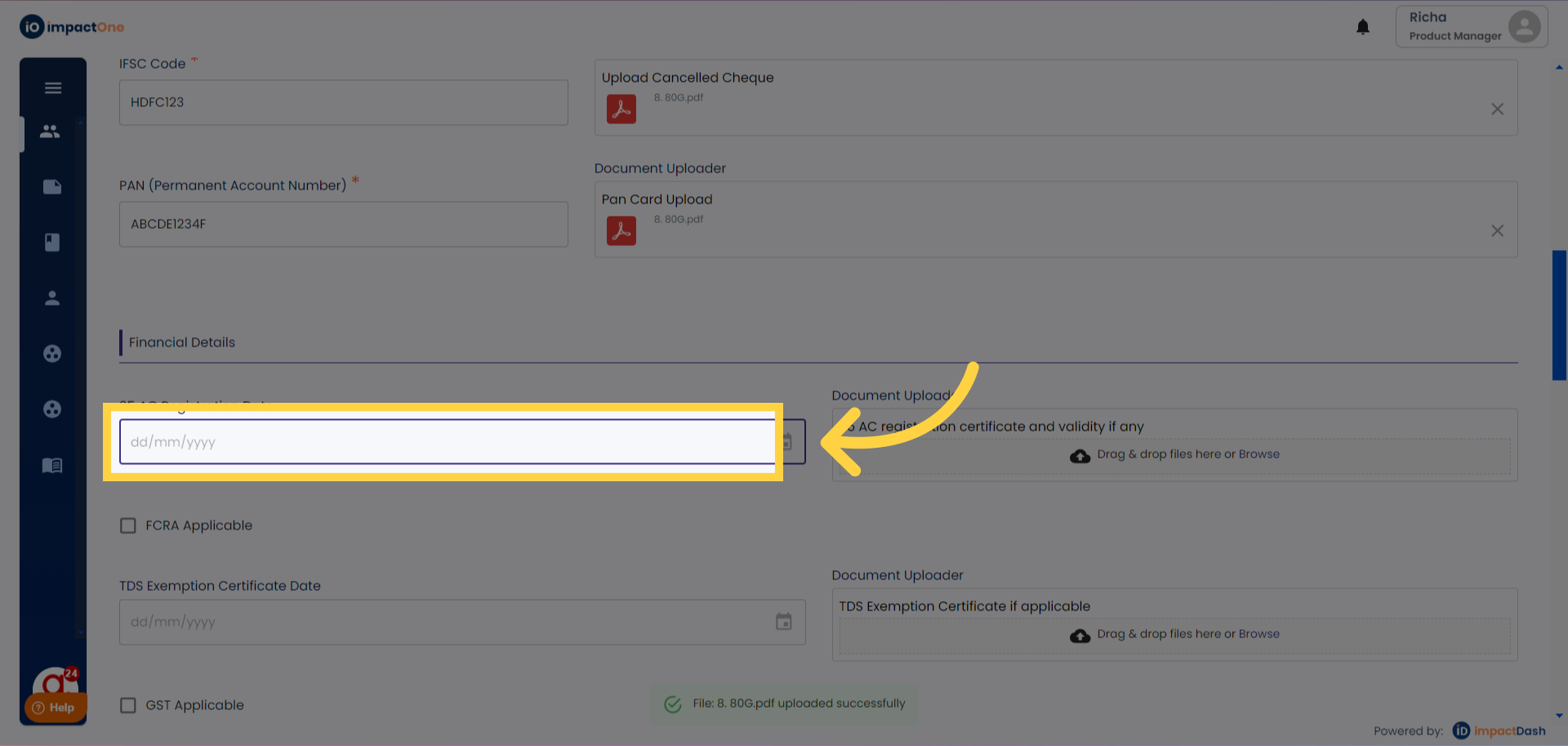
Task: Browse files for TDS Exemption Certificate
Action: click(x=1258, y=634)
